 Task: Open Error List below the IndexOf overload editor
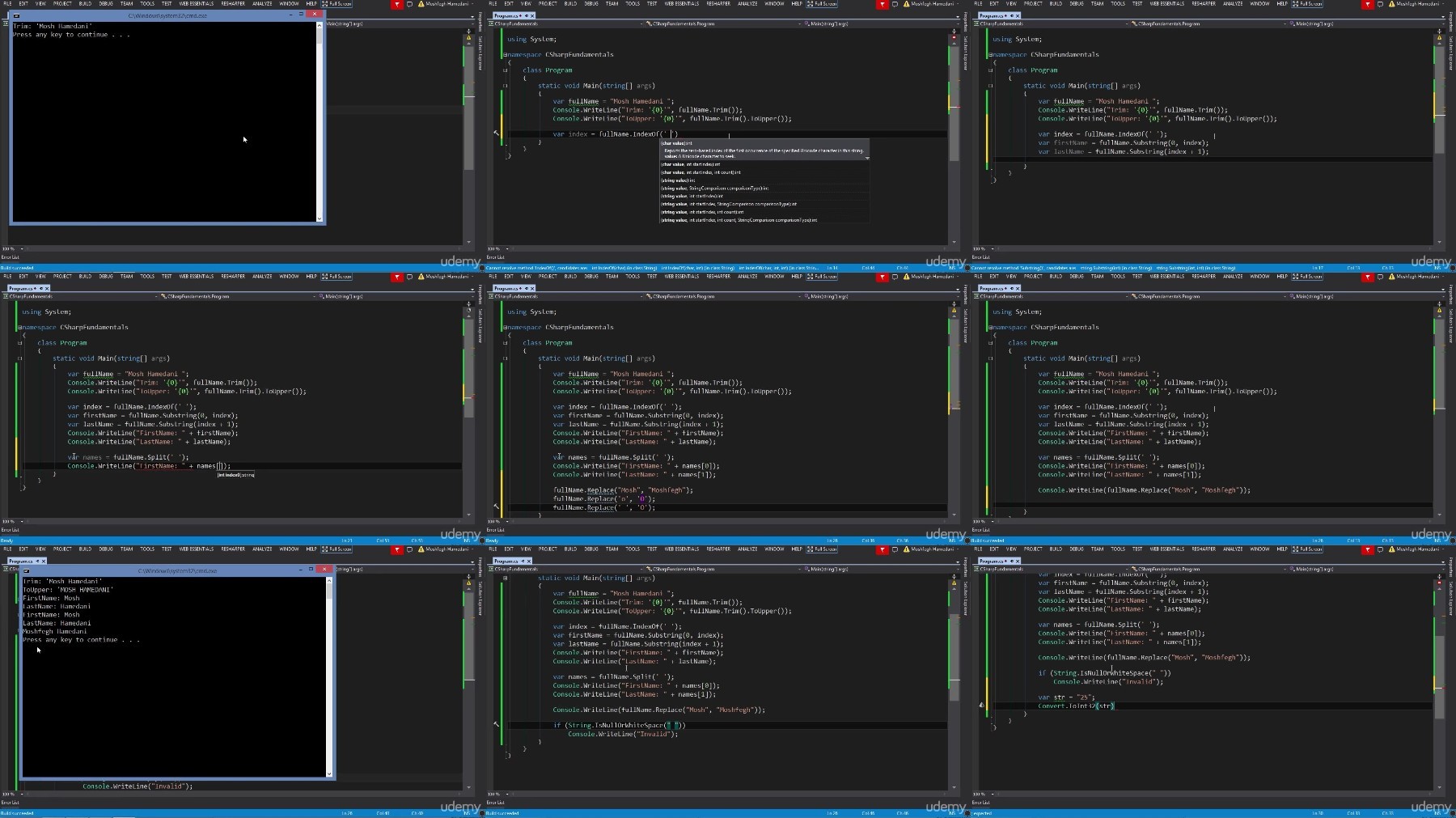point(496,257)
